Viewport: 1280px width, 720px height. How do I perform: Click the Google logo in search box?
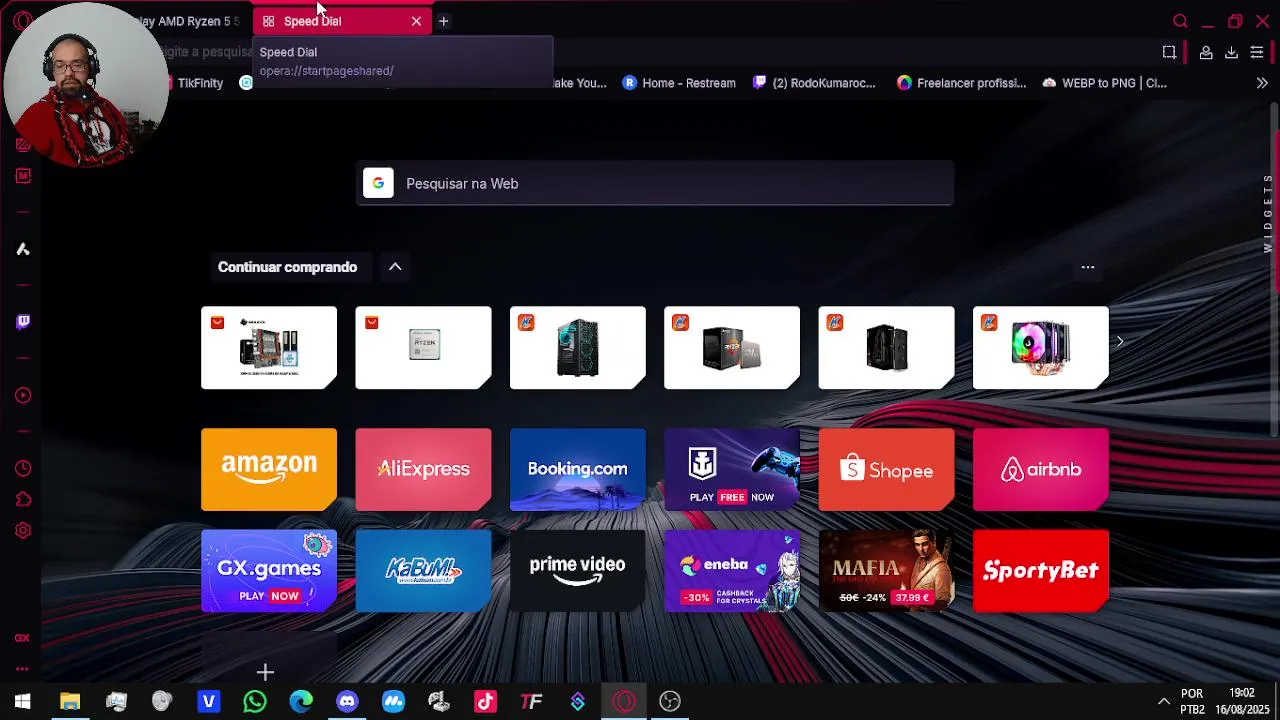[378, 183]
